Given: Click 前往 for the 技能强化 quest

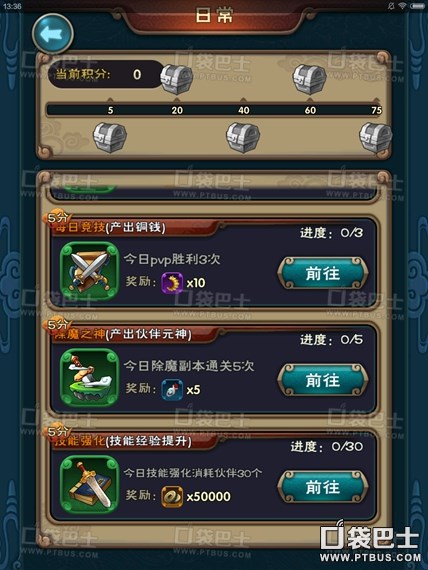Looking at the screenshot, I should click(323, 487).
